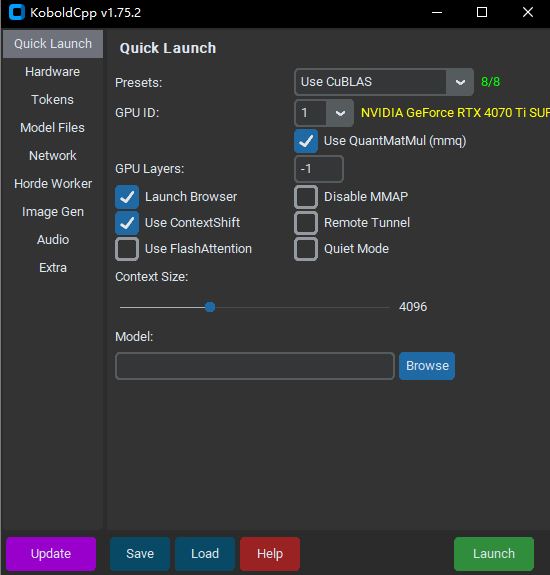This screenshot has width=550, height=575.
Task: Expand the GPU ID dropdown
Action: click(340, 113)
